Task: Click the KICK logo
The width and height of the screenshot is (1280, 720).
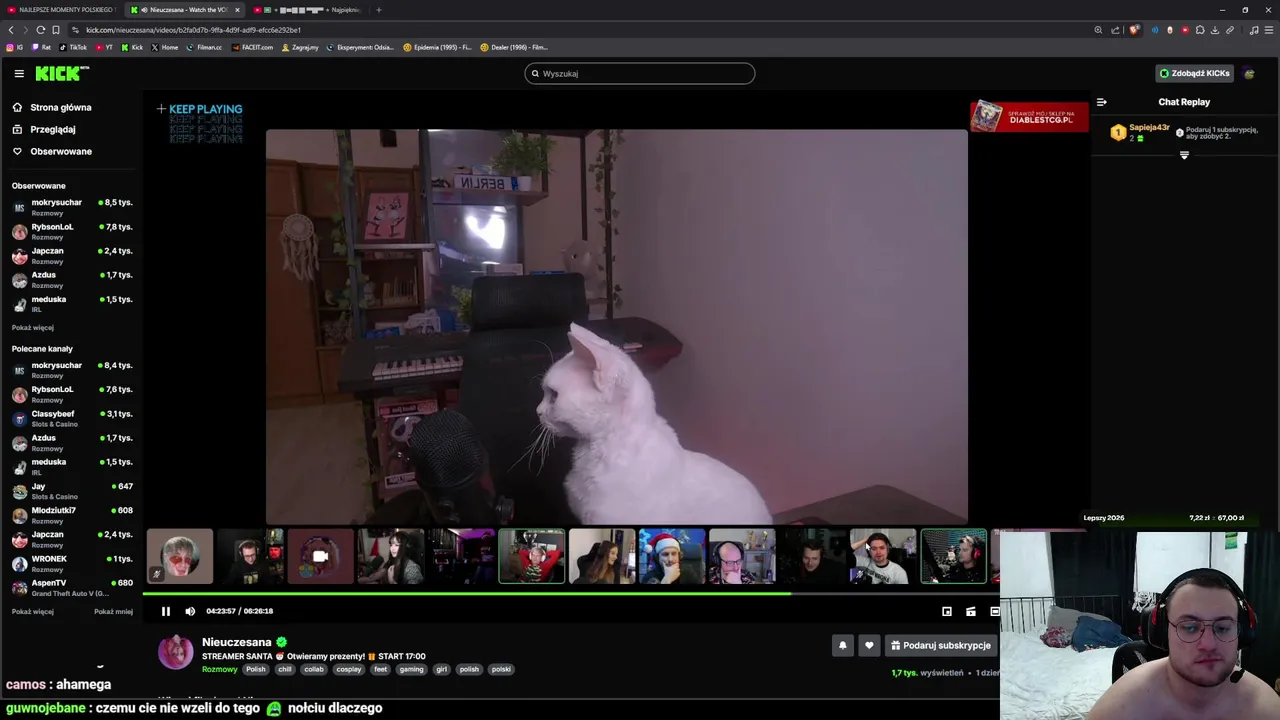Action: click(x=62, y=73)
